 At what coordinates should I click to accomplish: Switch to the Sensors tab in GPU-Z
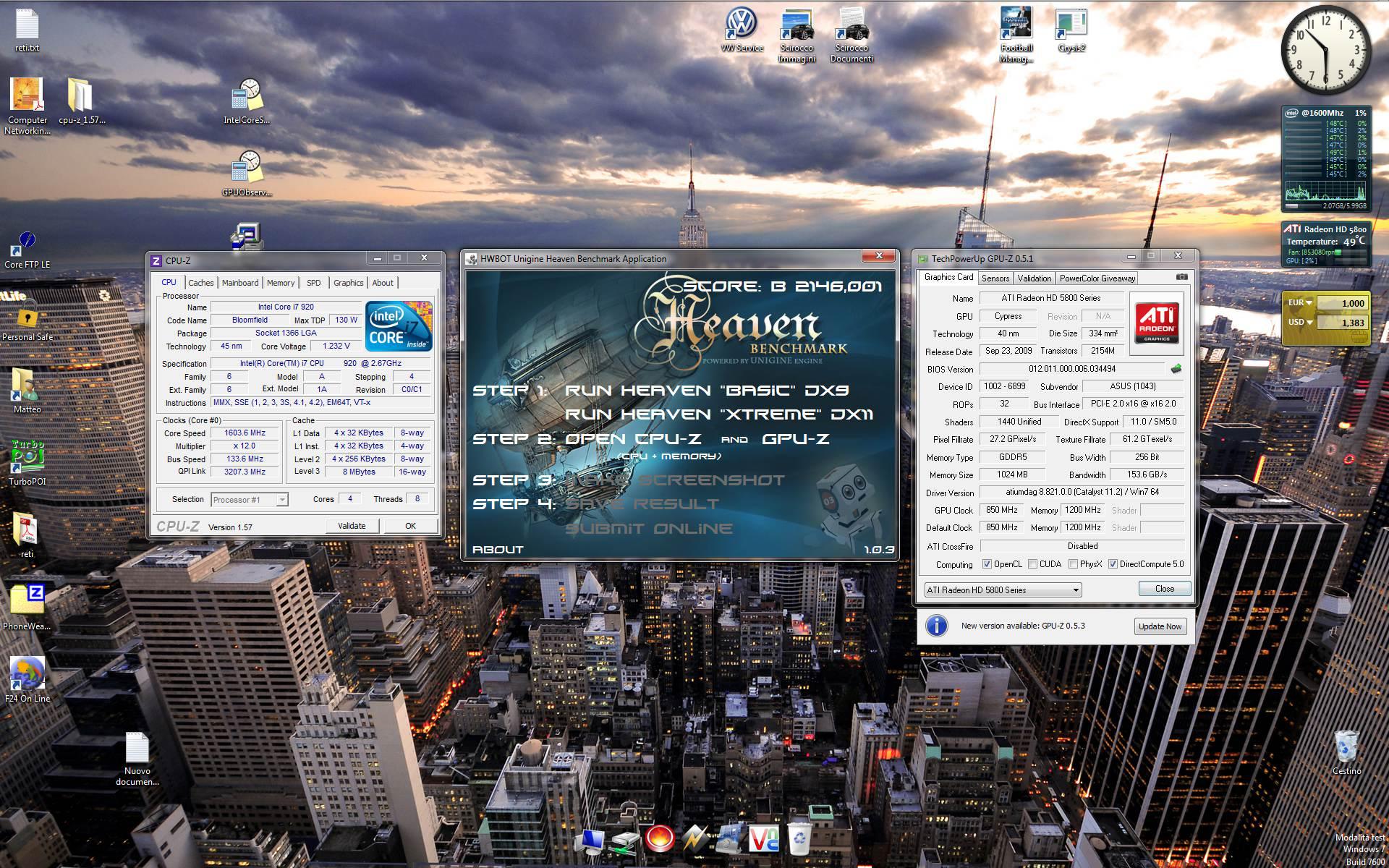coord(995,278)
